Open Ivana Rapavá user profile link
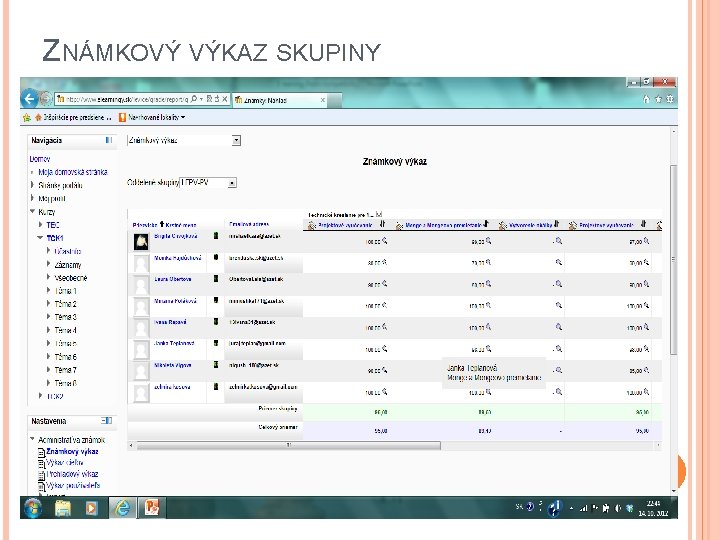This screenshot has width=720, height=540. (170, 322)
